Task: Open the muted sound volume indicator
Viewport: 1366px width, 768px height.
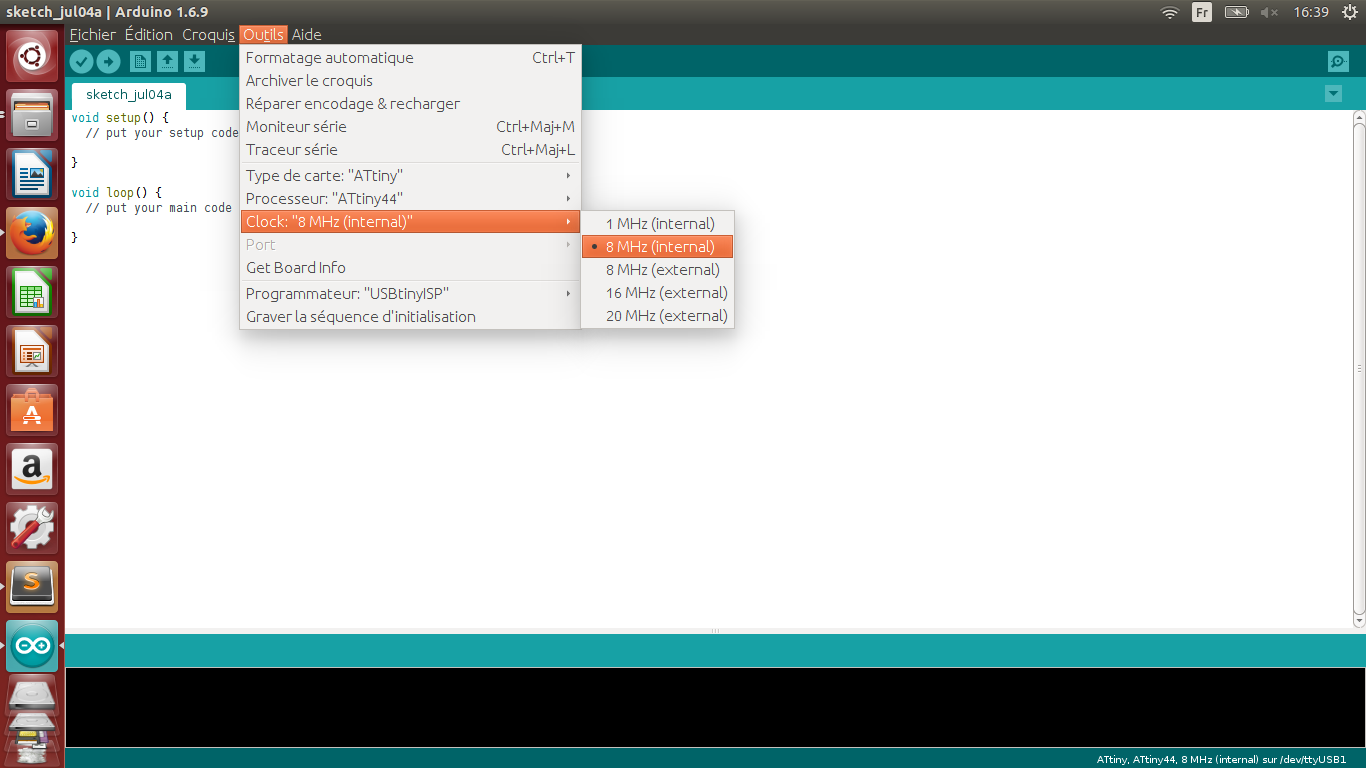Action: pyautogui.click(x=1270, y=12)
